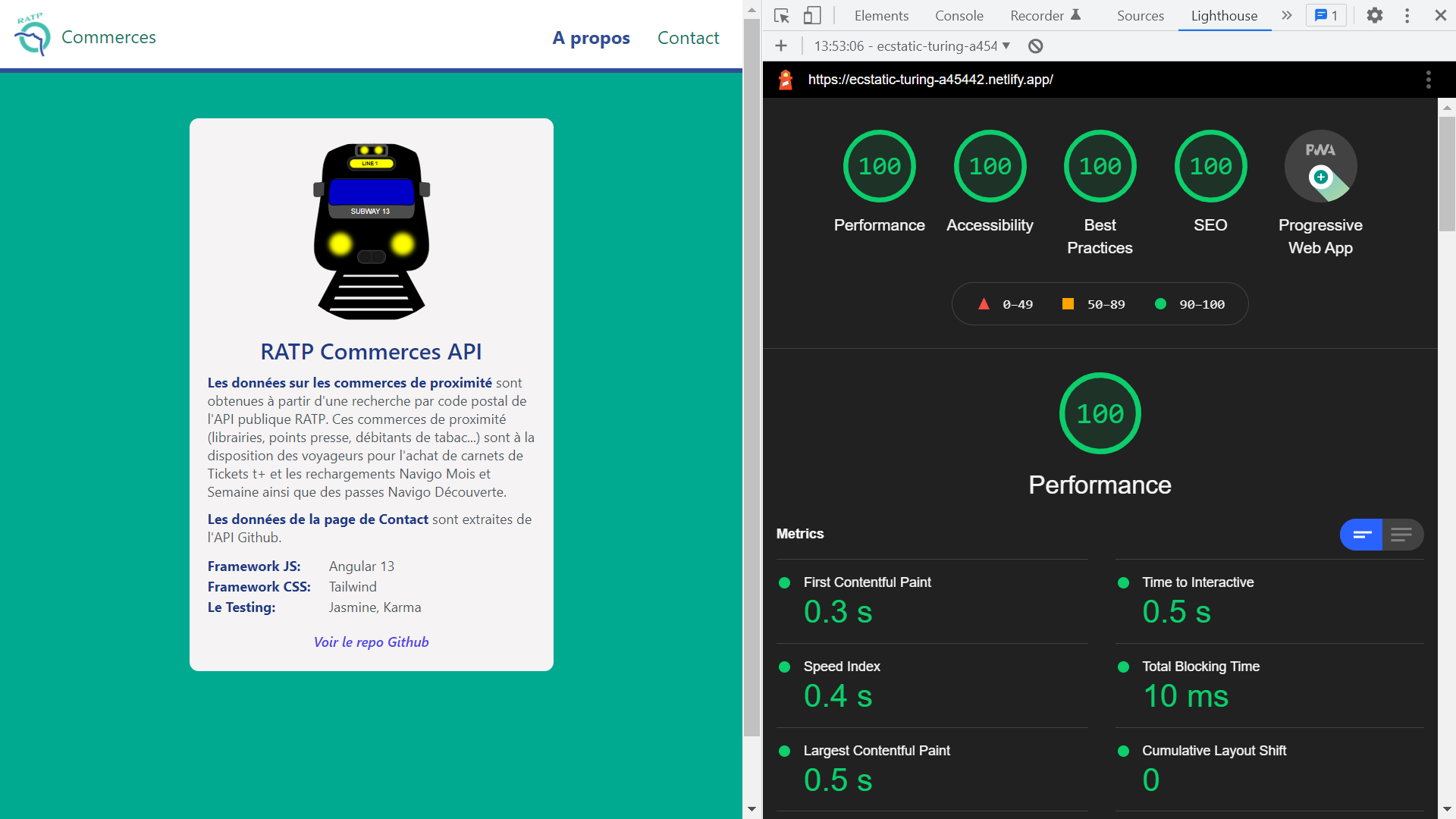Open DevTools settings gear
Image resolution: width=1456 pixels, height=819 pixels.
1375,15
